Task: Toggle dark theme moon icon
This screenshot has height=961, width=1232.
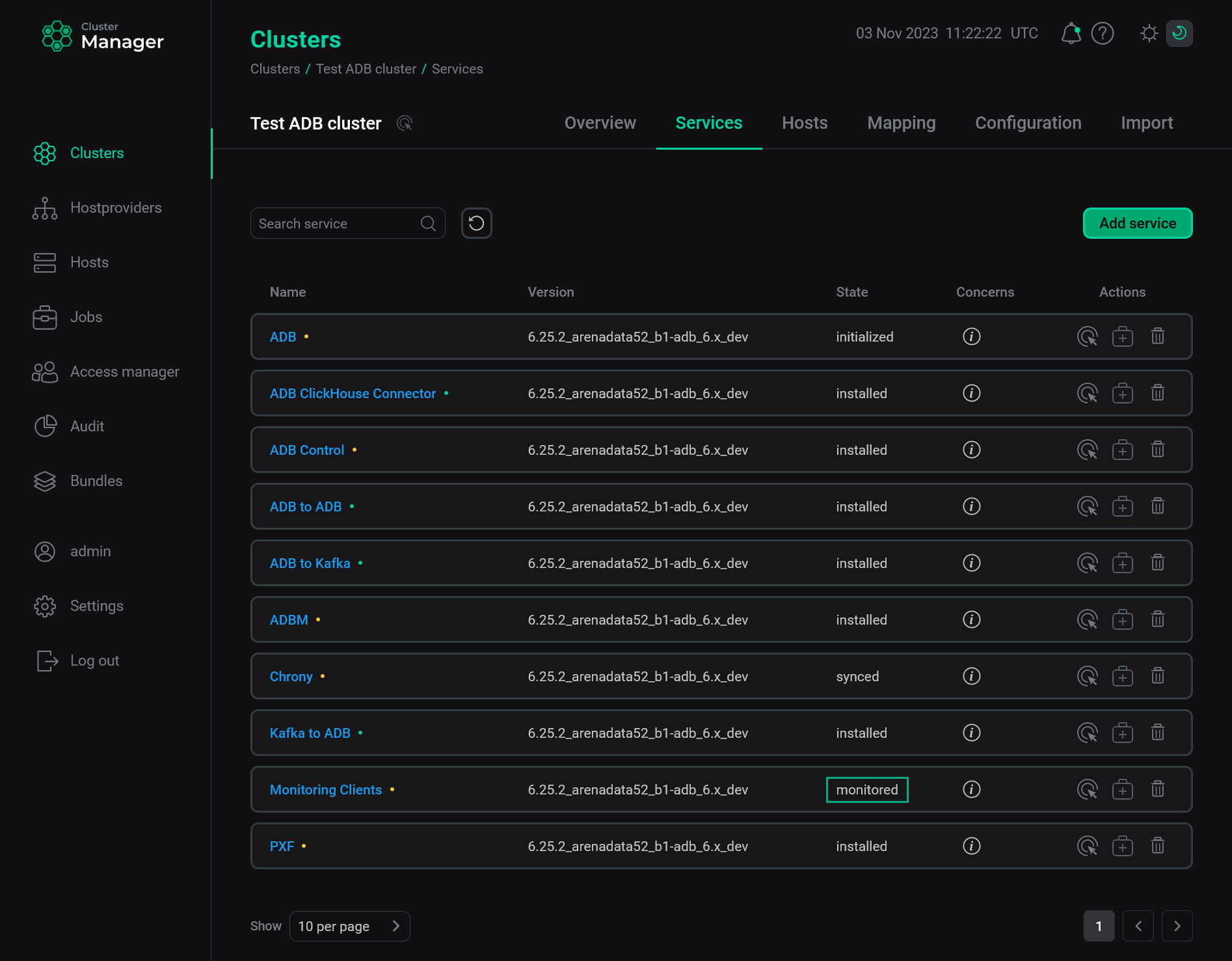Action: [x=1179, y=33]
